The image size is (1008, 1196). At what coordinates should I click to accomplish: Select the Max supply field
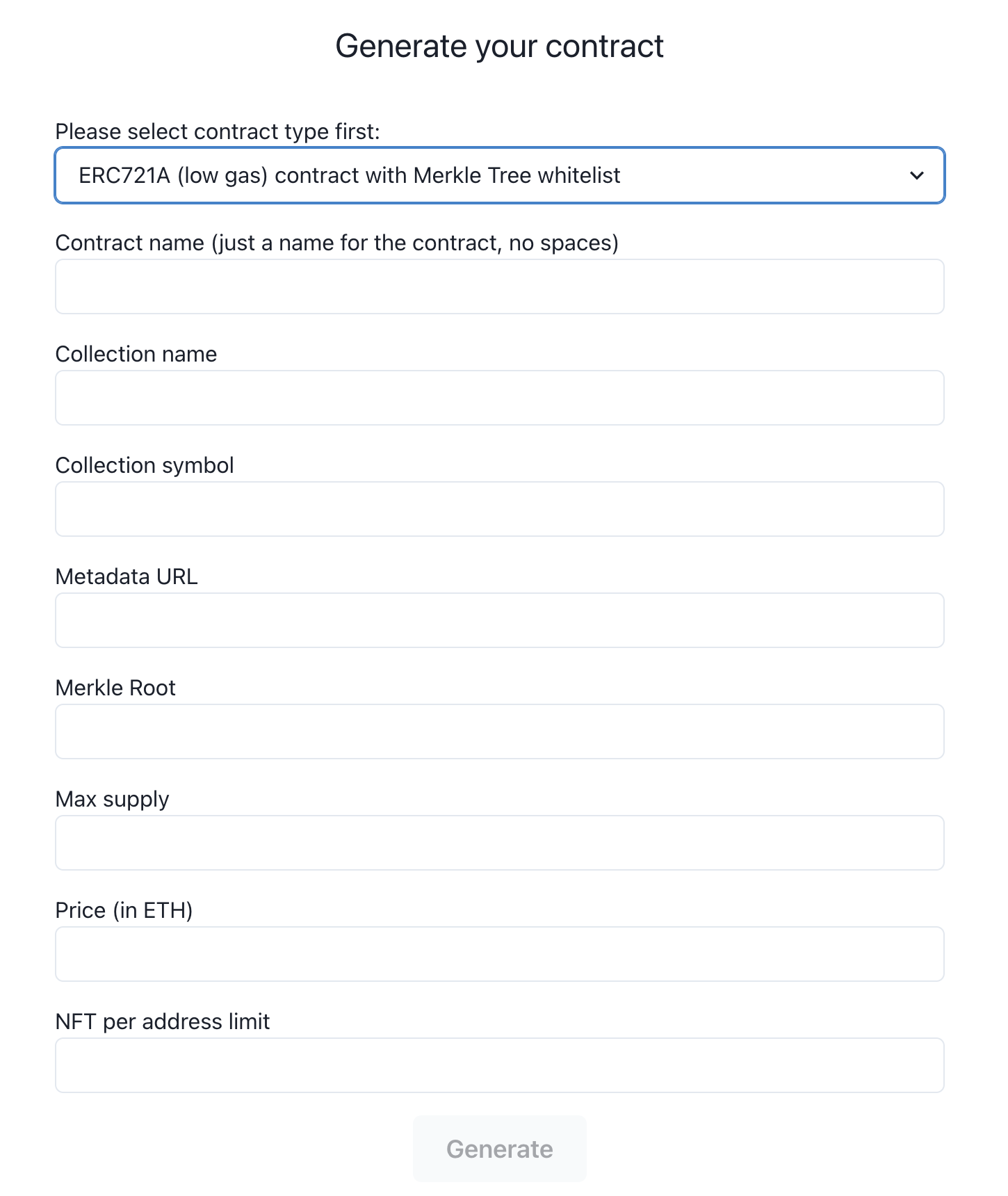coord(499,843)
